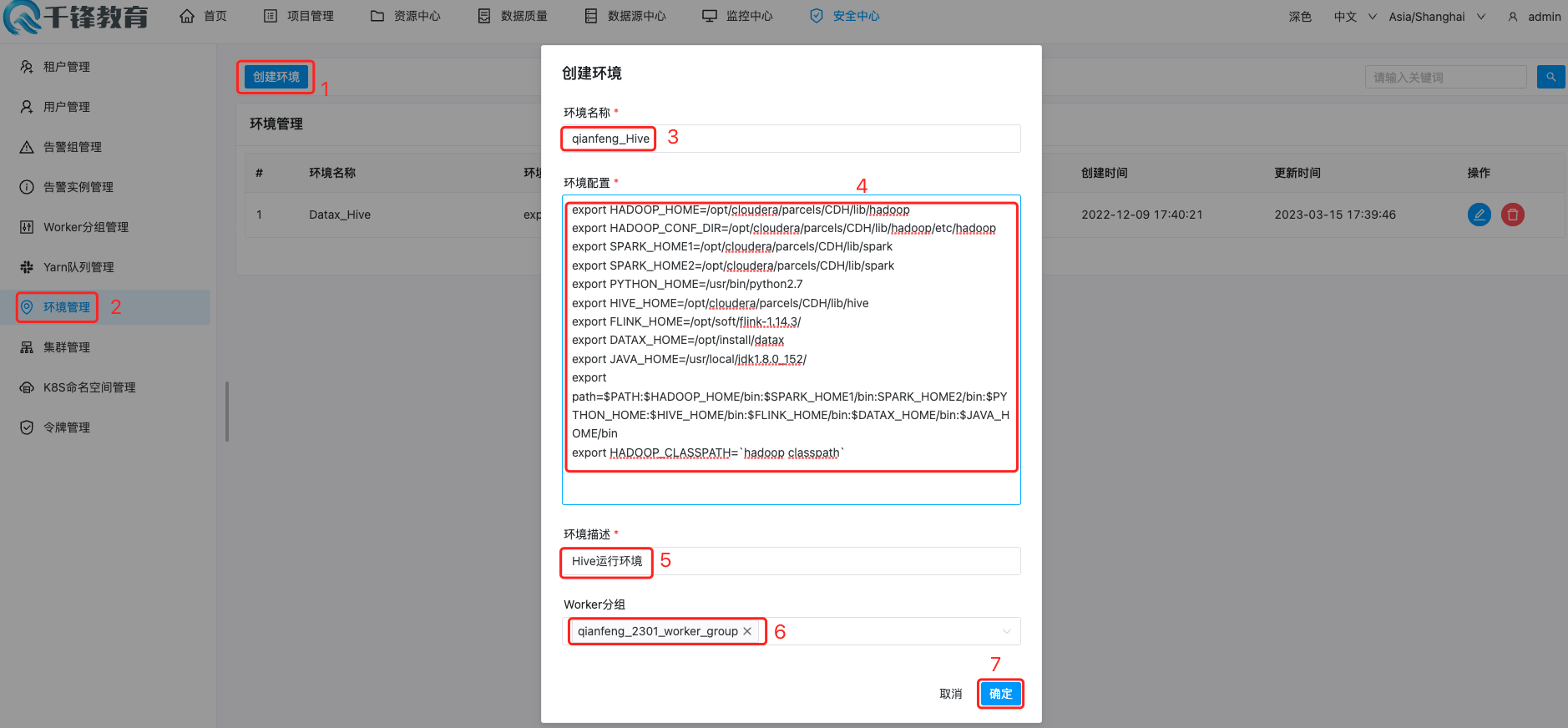Click the 令牌管理 shield check icon

pyautogui.click(x=27, y=427)
